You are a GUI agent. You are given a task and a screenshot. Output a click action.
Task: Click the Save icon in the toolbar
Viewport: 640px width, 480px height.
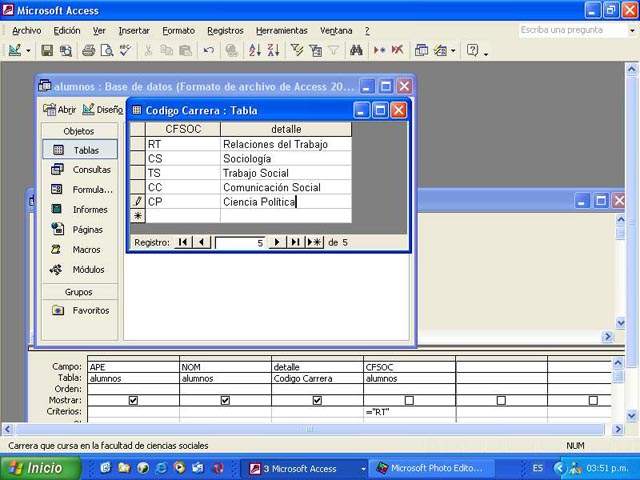pyautogui.click(x=47, y=50)
